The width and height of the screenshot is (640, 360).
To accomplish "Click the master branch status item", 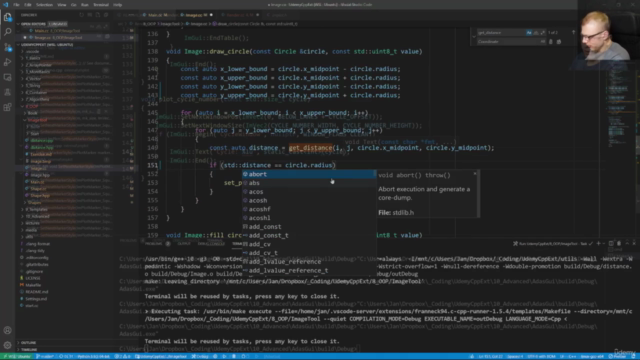I will (x=44, y=356).
